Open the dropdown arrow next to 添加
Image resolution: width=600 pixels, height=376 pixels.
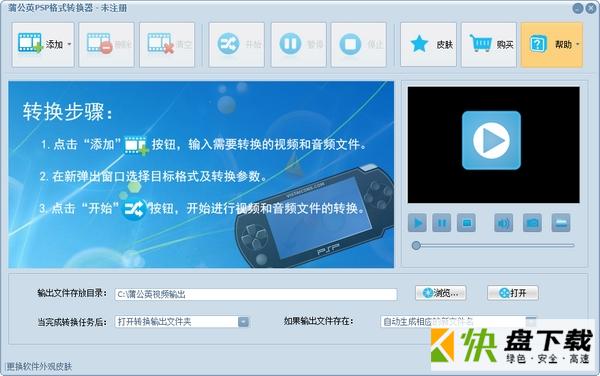click(x=69, y=44)
